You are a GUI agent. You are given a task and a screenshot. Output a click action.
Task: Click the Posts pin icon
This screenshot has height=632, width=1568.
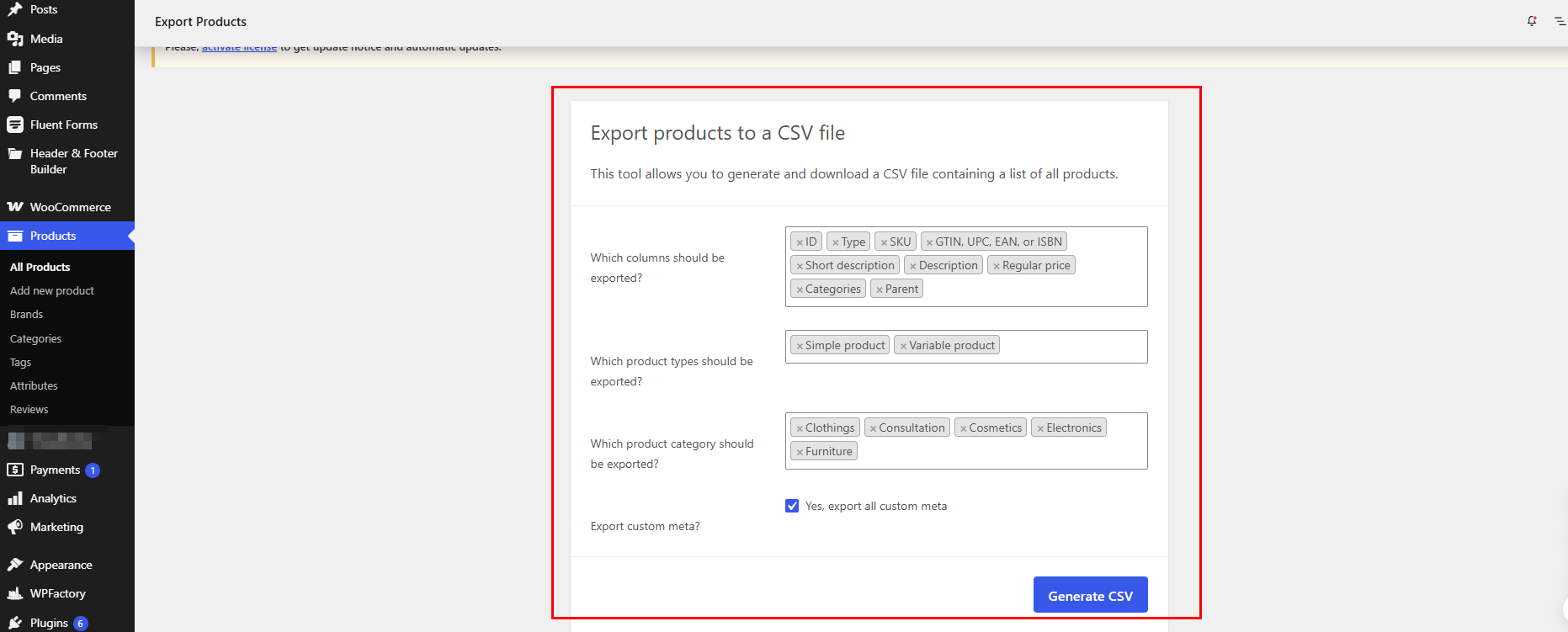click(x=15, y=9)
